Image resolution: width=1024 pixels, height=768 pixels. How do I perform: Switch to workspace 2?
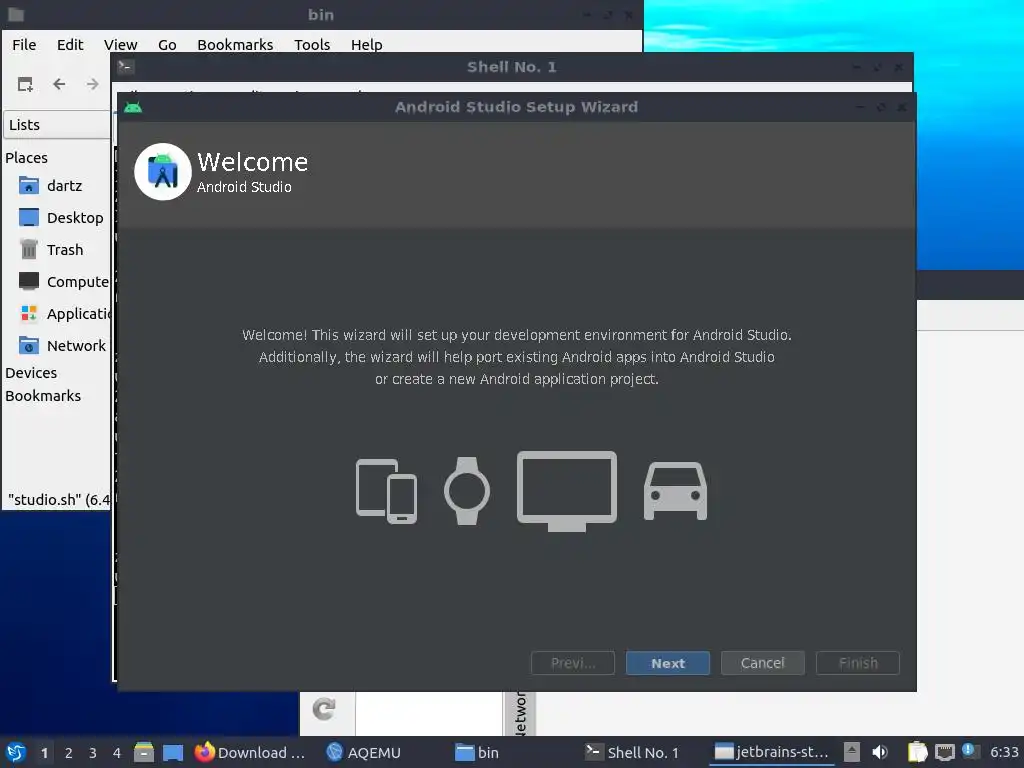(69, 753)
